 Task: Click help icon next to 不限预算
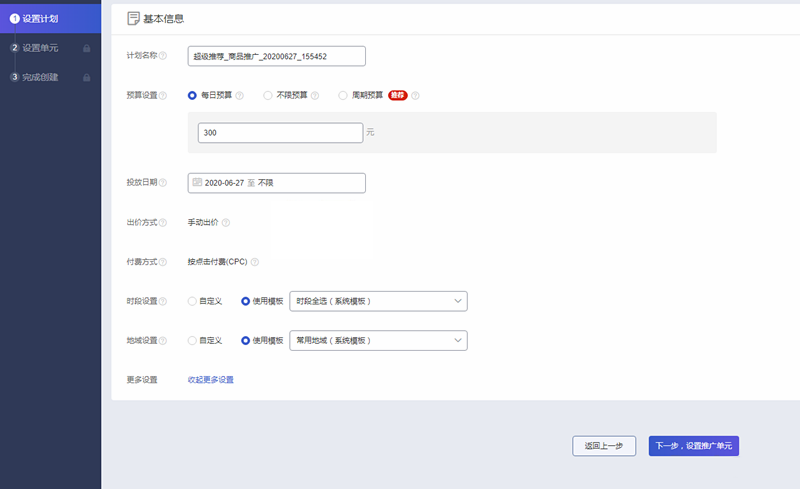click(x=315, y=95)
